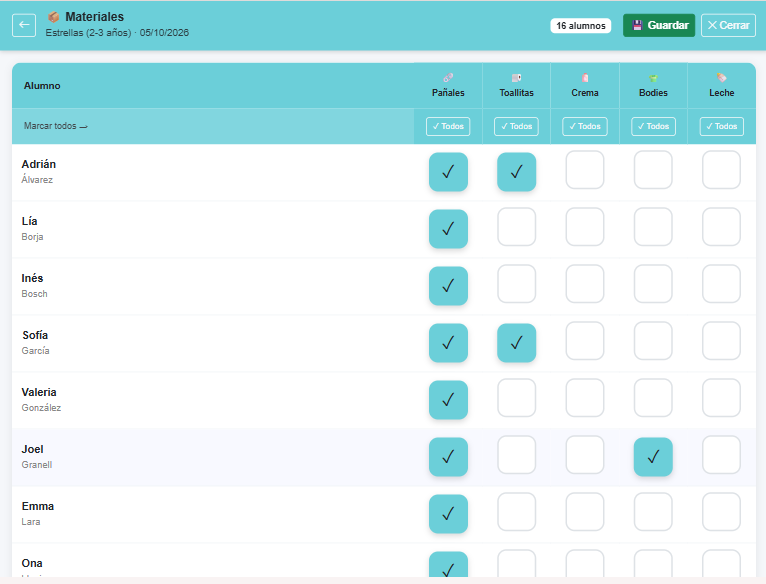Viewport: 766px width, 584px height.
Task: Check Bodies for Inés Bosch
Action: click(653, 284)
